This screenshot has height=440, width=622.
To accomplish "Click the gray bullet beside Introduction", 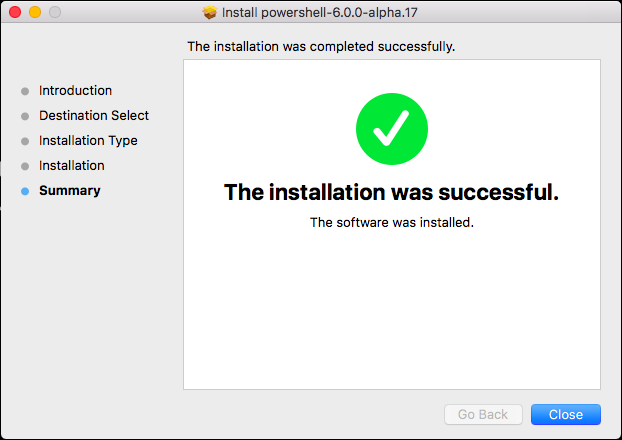I will [25, 91].
